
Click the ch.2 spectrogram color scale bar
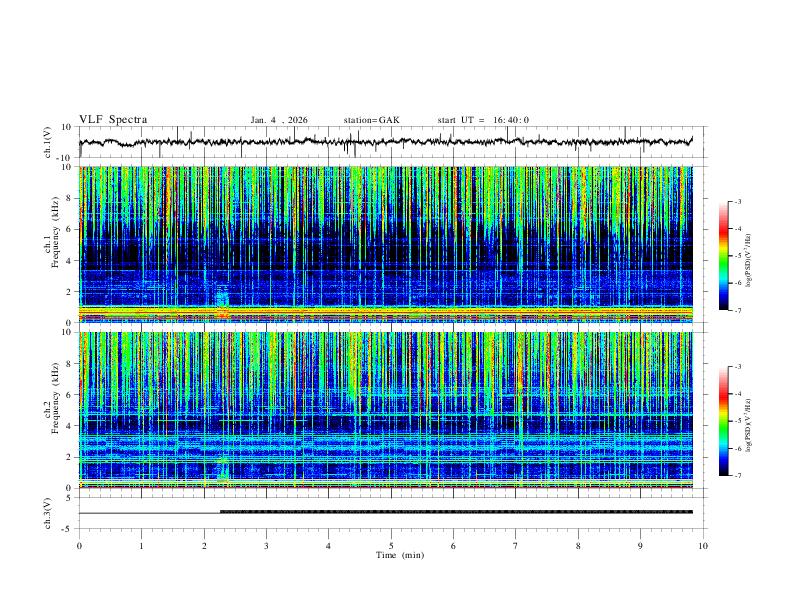(x=724, y=421)
